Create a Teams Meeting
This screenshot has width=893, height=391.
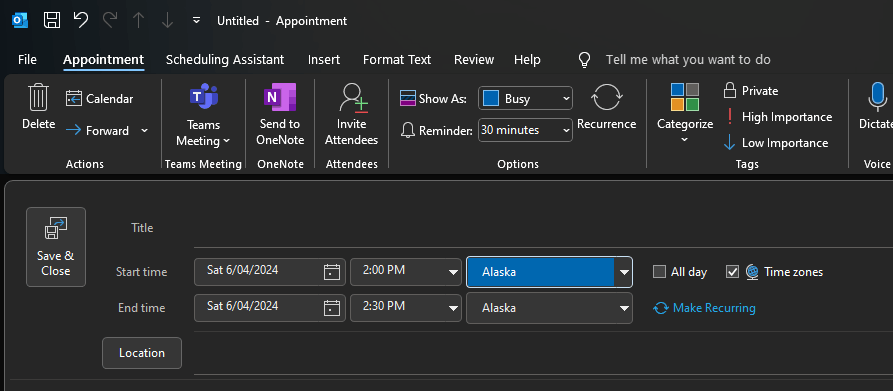(x=203, y=116)
